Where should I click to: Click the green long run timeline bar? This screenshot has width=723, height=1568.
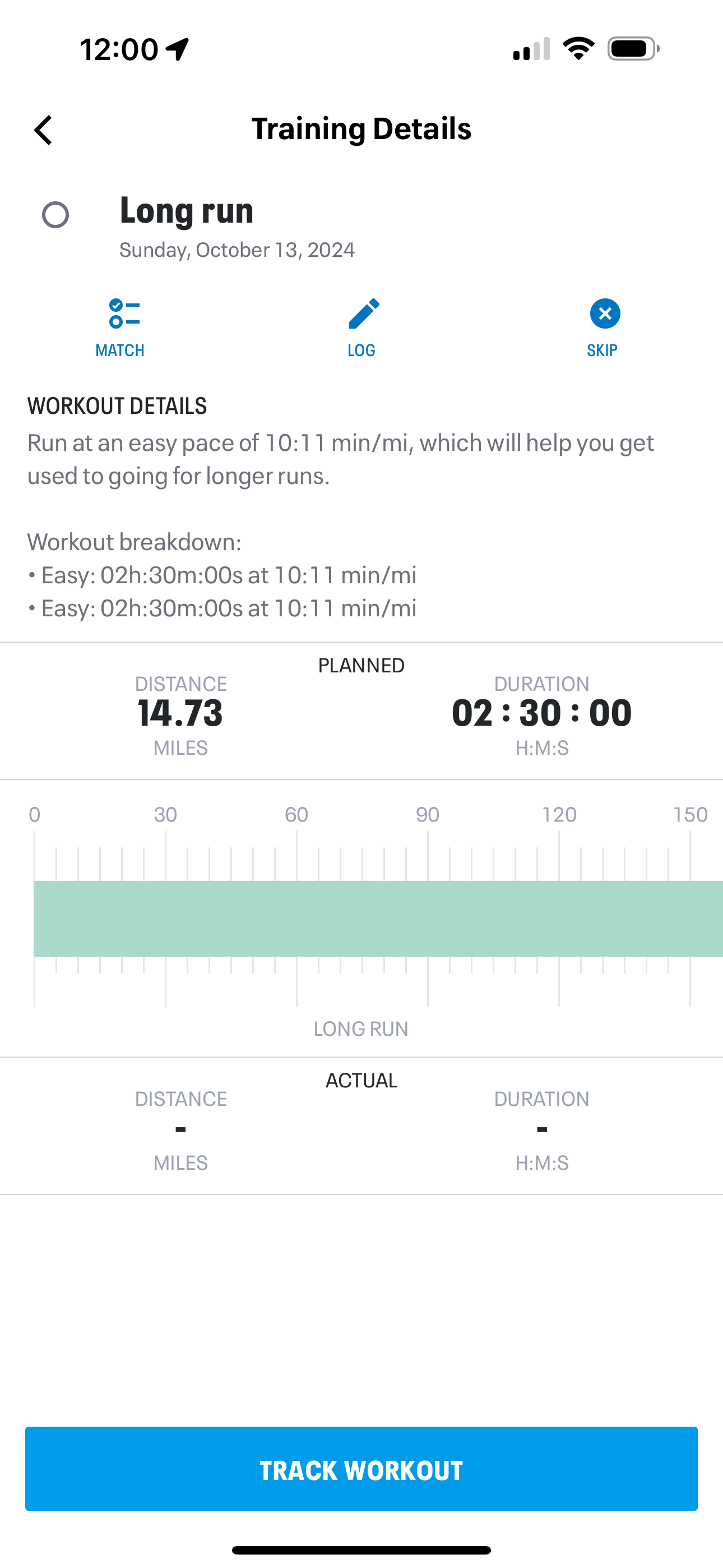[x=377, y=919]
